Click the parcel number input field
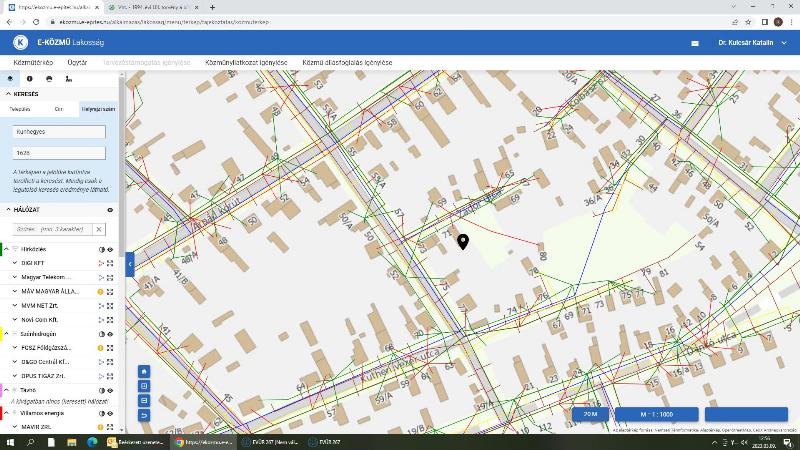The image size is (800, 450). [x=59, y=153]
